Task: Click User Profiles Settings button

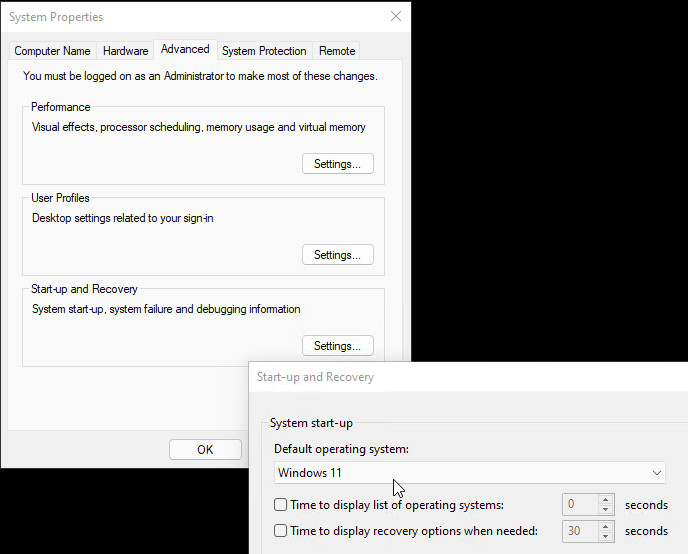Action: tap(337, 255)
